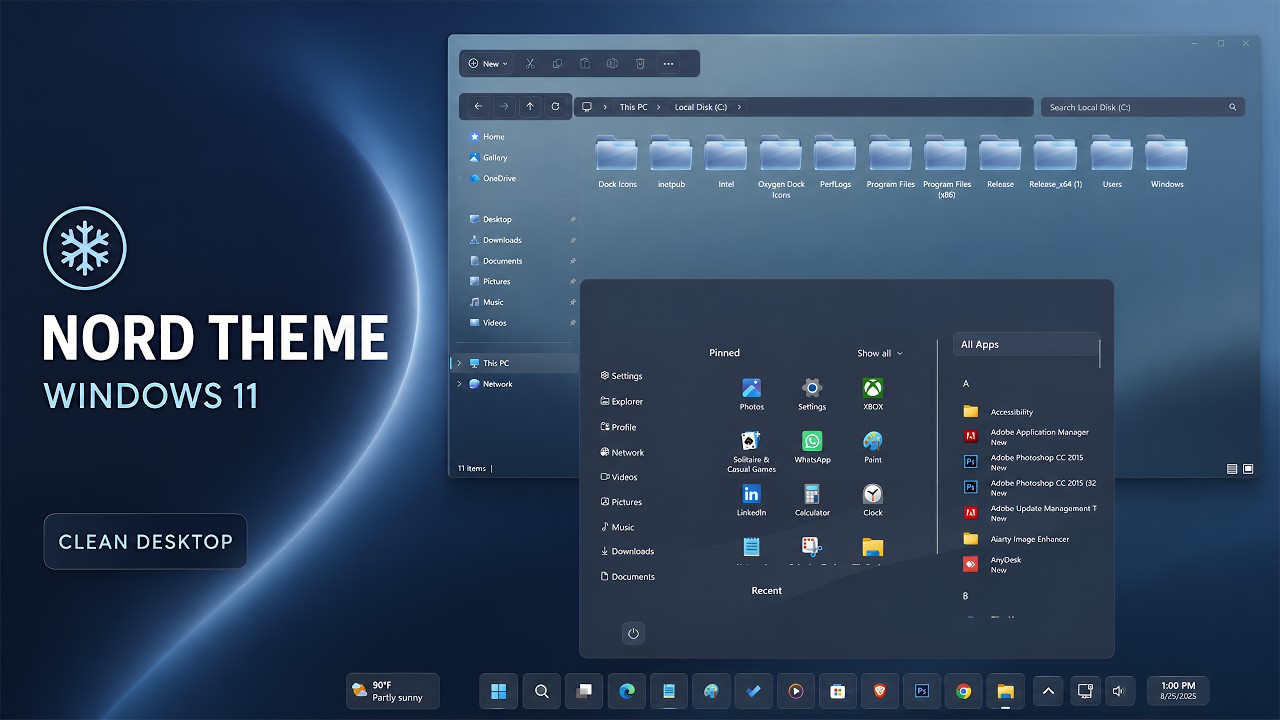Click chevron after This PC in address bar
The width and height of the screenshot is (1280, 720).
pos(661,107)
